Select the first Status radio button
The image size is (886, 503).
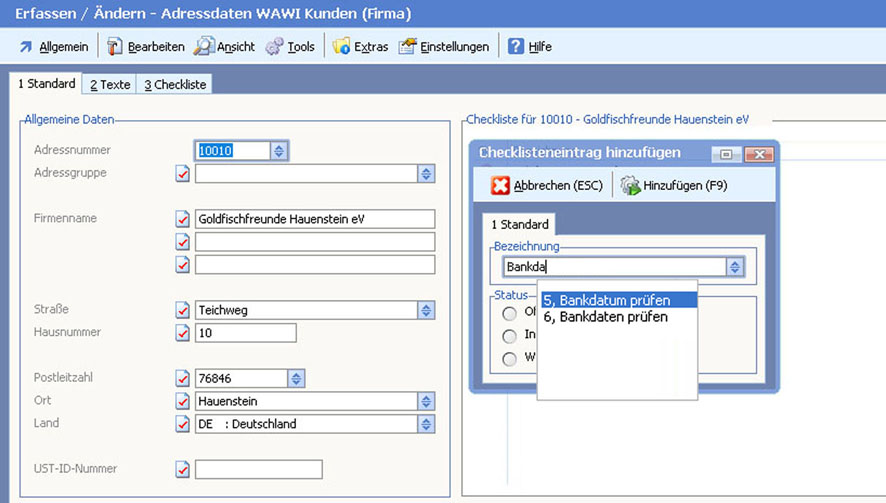pos(510,312)
